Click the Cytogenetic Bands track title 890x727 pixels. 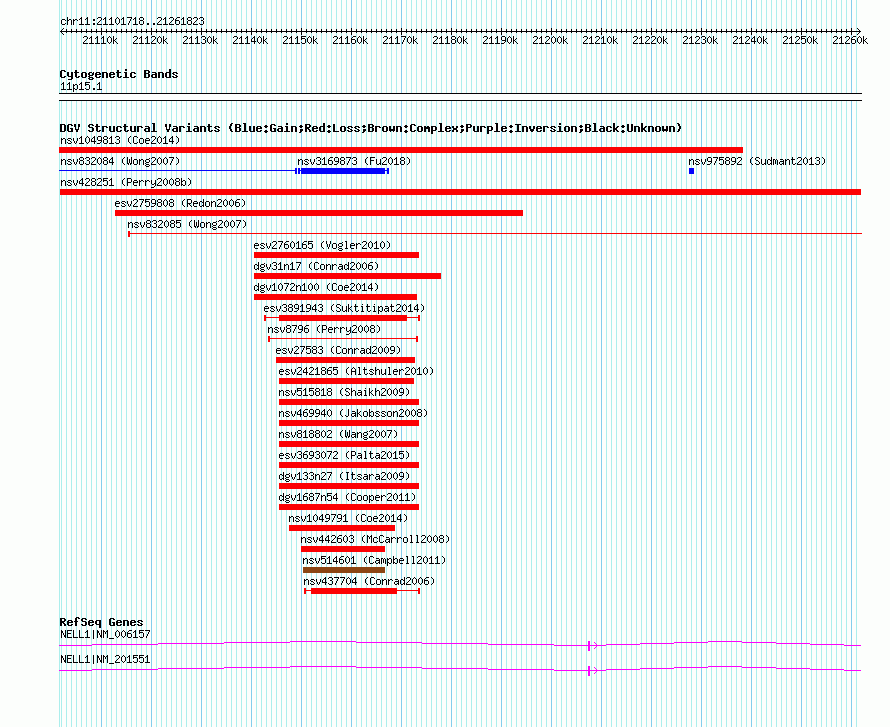119,74
